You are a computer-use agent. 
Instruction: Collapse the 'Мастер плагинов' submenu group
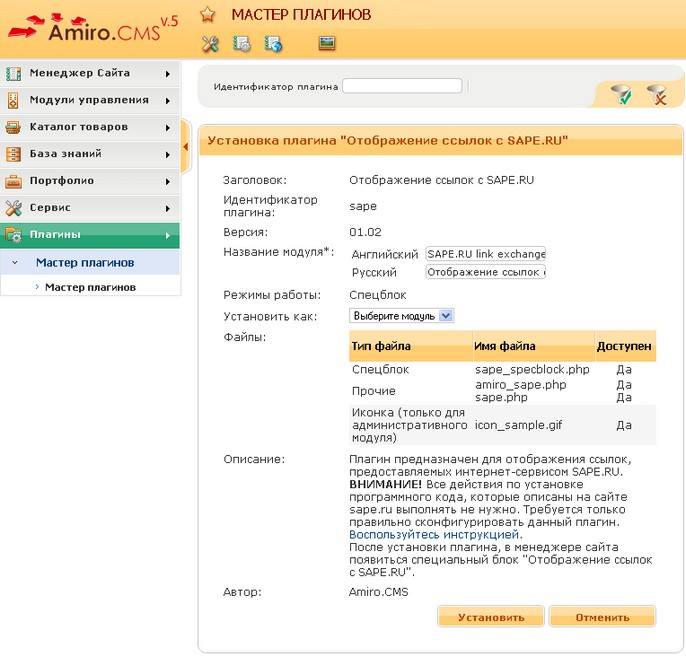16,263
